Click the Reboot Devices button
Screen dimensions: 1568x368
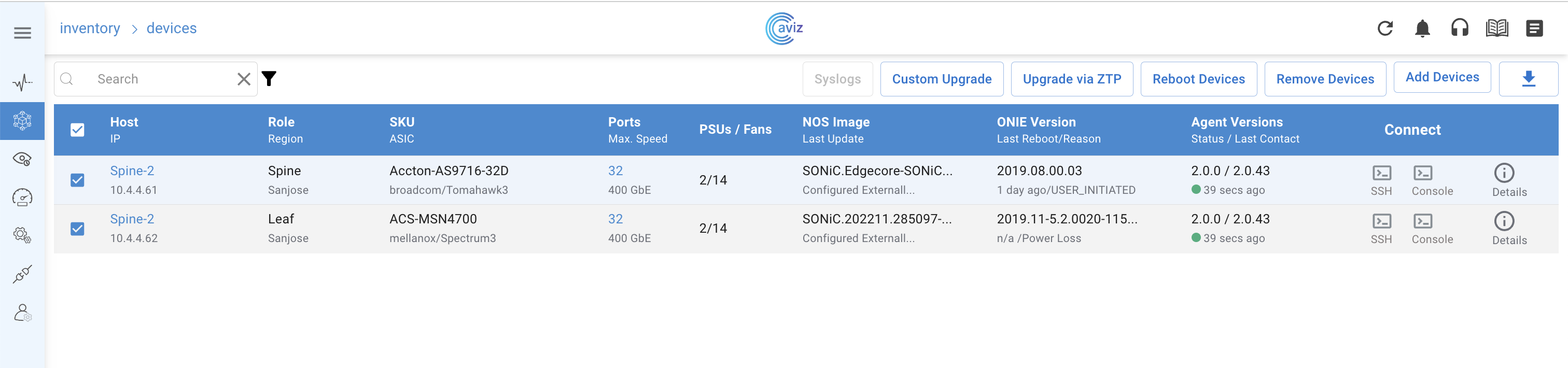pyautogui.click(x=1198, y=79)
